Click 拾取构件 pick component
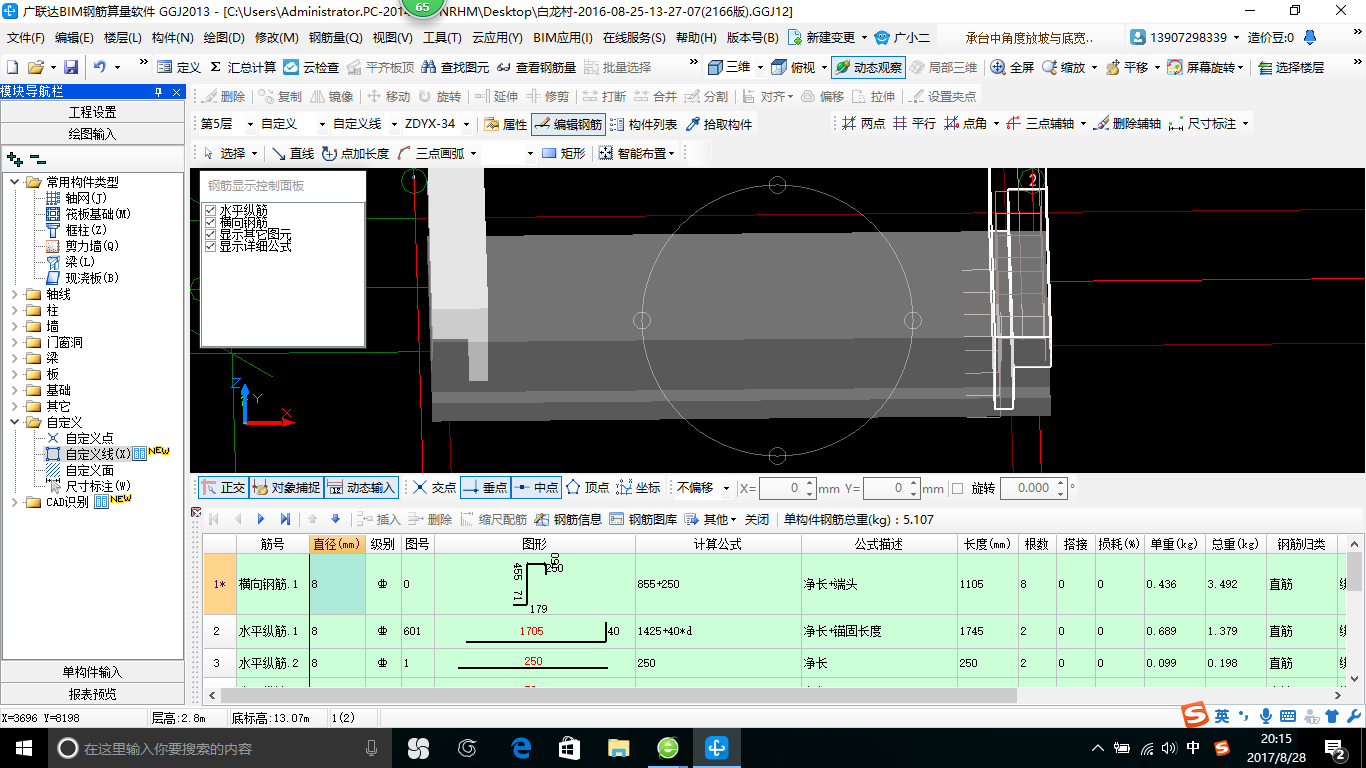Viewport: 1366px width, 768px height. 718,124
